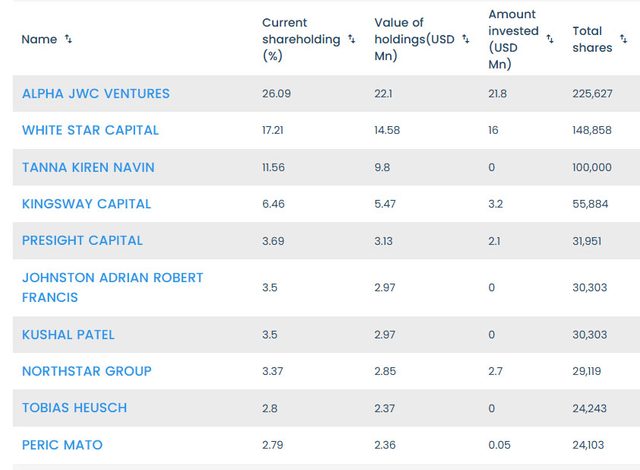View PERIC MATO shareholder page
The width and height of the screenshot is (640, 470).
pyautogui.click(x=62, y=444)
